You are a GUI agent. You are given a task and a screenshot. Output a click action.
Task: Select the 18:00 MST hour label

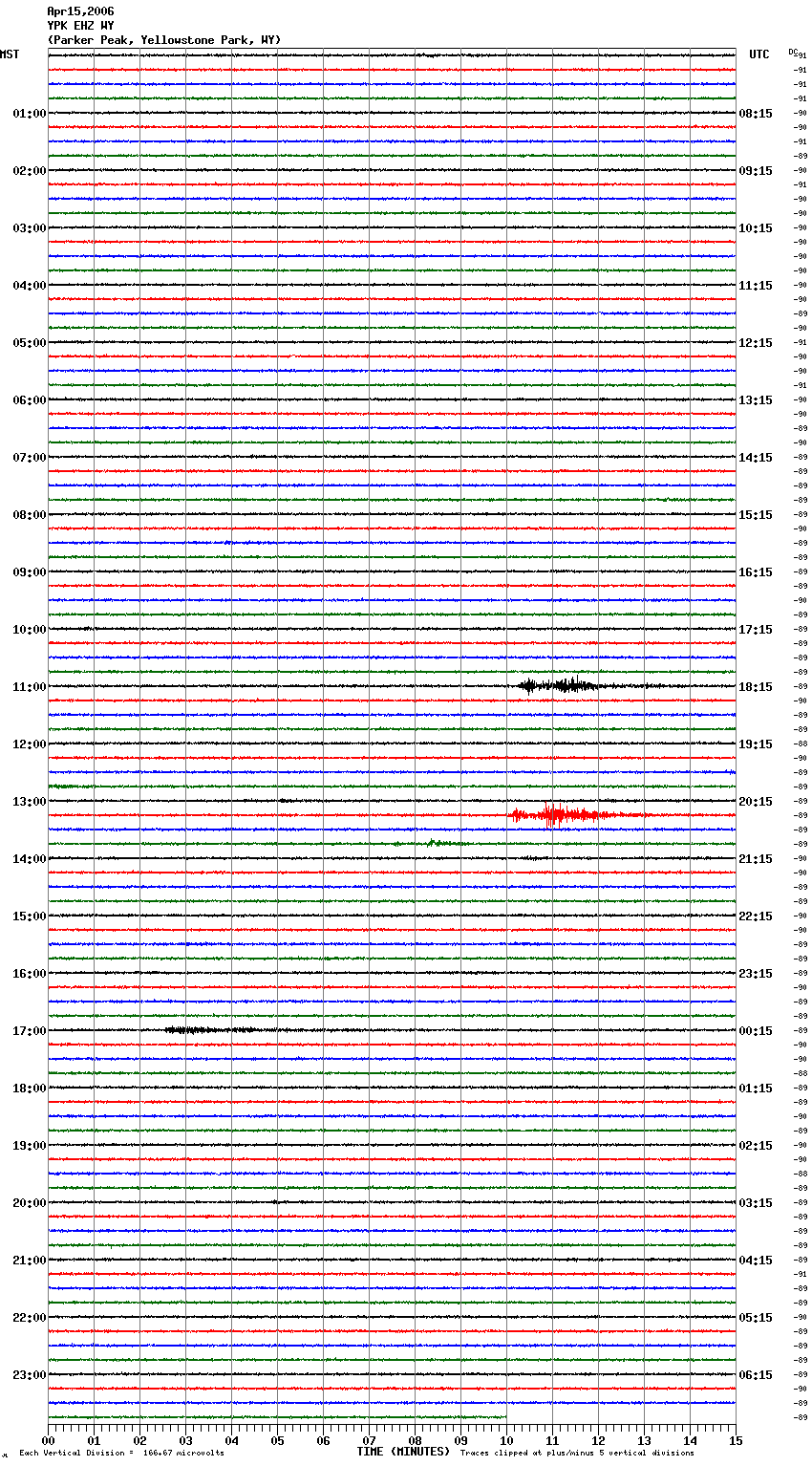click(29, 1089)
